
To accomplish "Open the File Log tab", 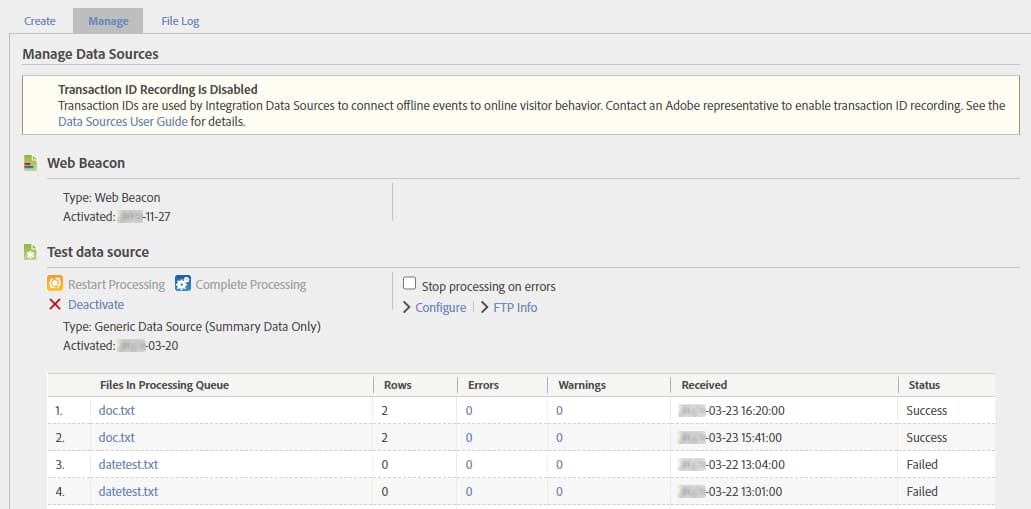I will (x=180, y=21).
